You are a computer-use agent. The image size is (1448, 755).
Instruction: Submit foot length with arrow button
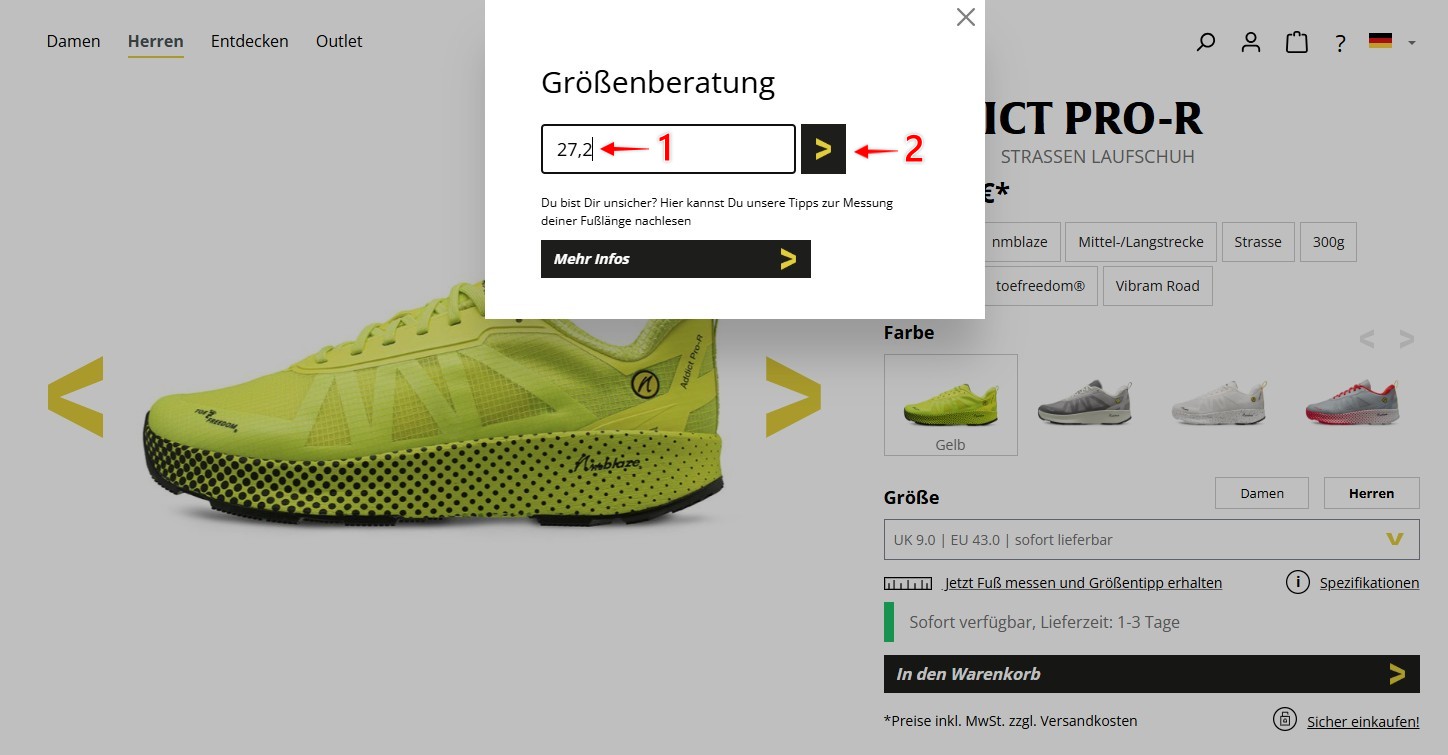pyautogui.click(x=823, y=149)
